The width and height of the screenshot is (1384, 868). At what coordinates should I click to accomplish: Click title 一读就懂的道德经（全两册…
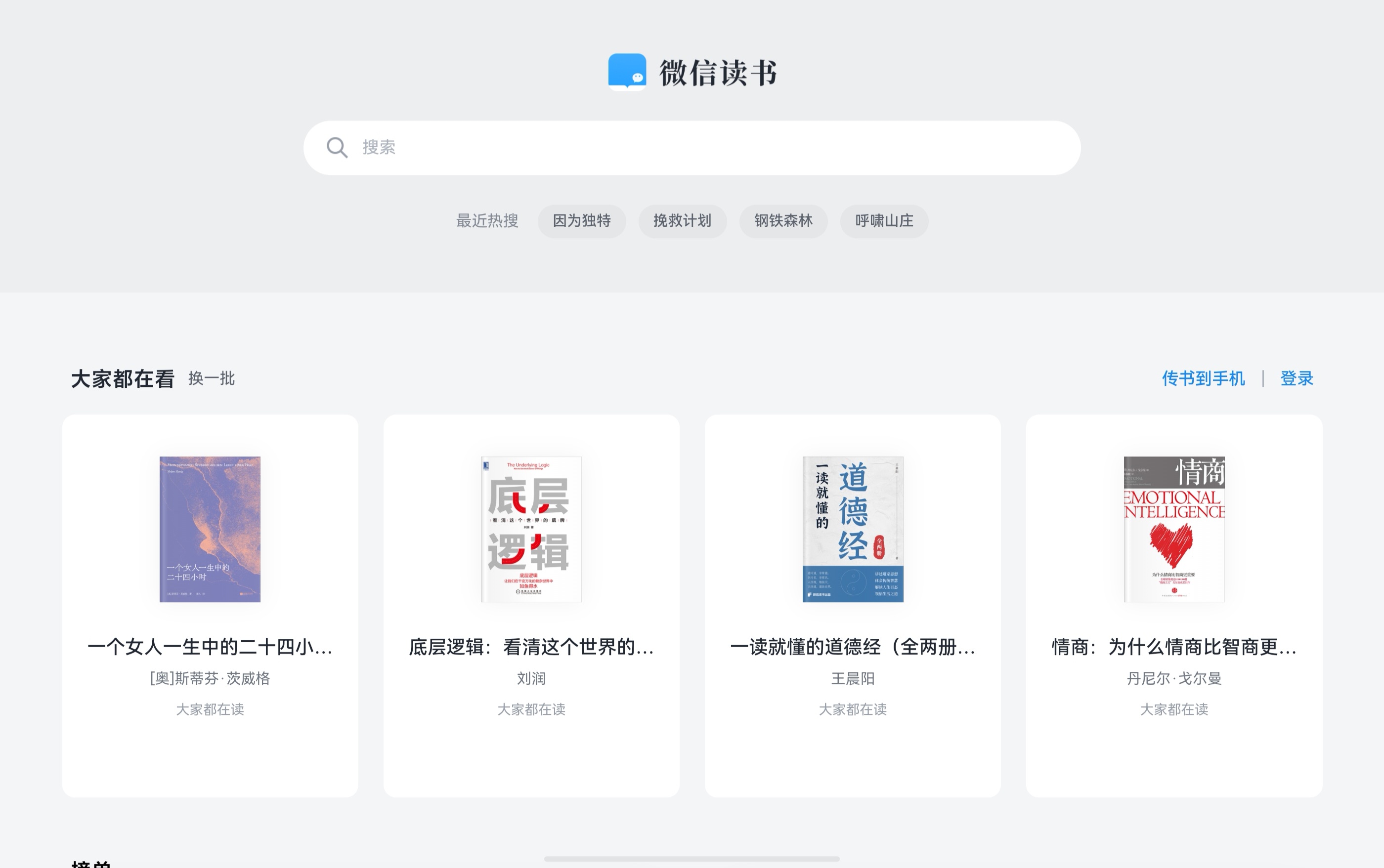[x=853, y=647]
